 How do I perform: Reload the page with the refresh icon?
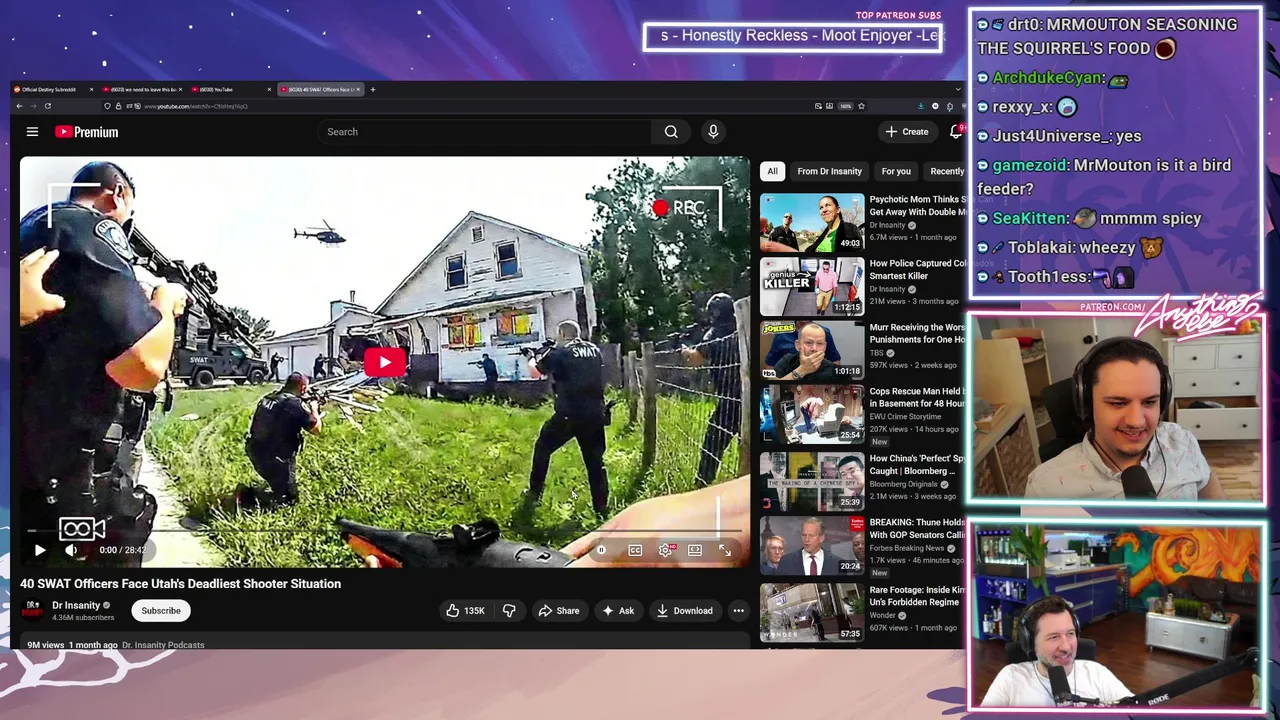point(47,106)
